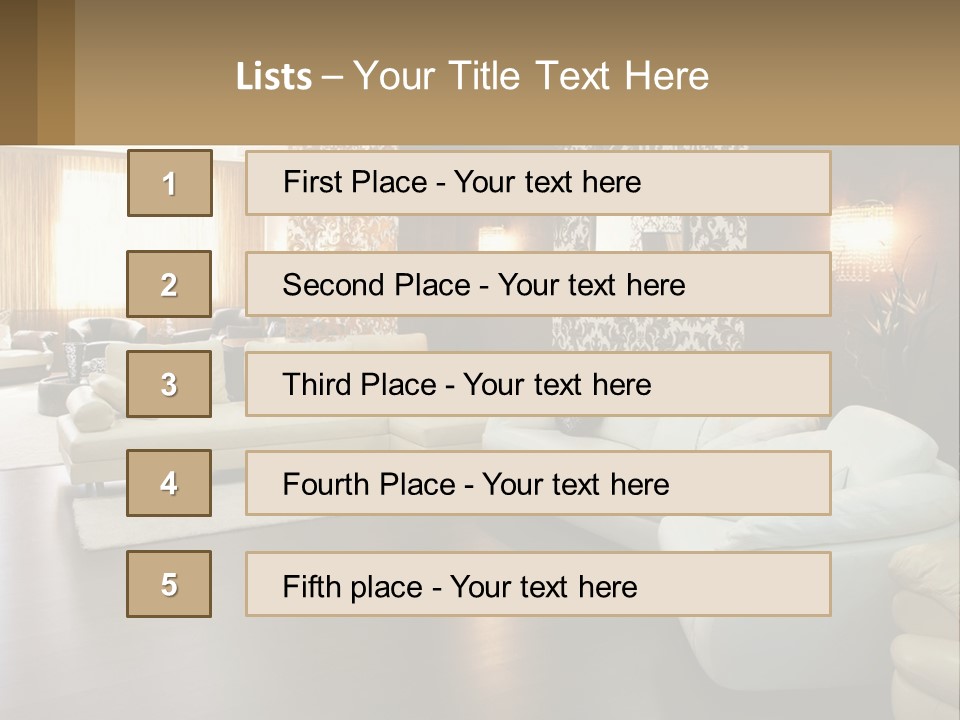960x720 pixels.
Task: Click the text 'Second Place - Your text here'
Action: click(484, 285)
